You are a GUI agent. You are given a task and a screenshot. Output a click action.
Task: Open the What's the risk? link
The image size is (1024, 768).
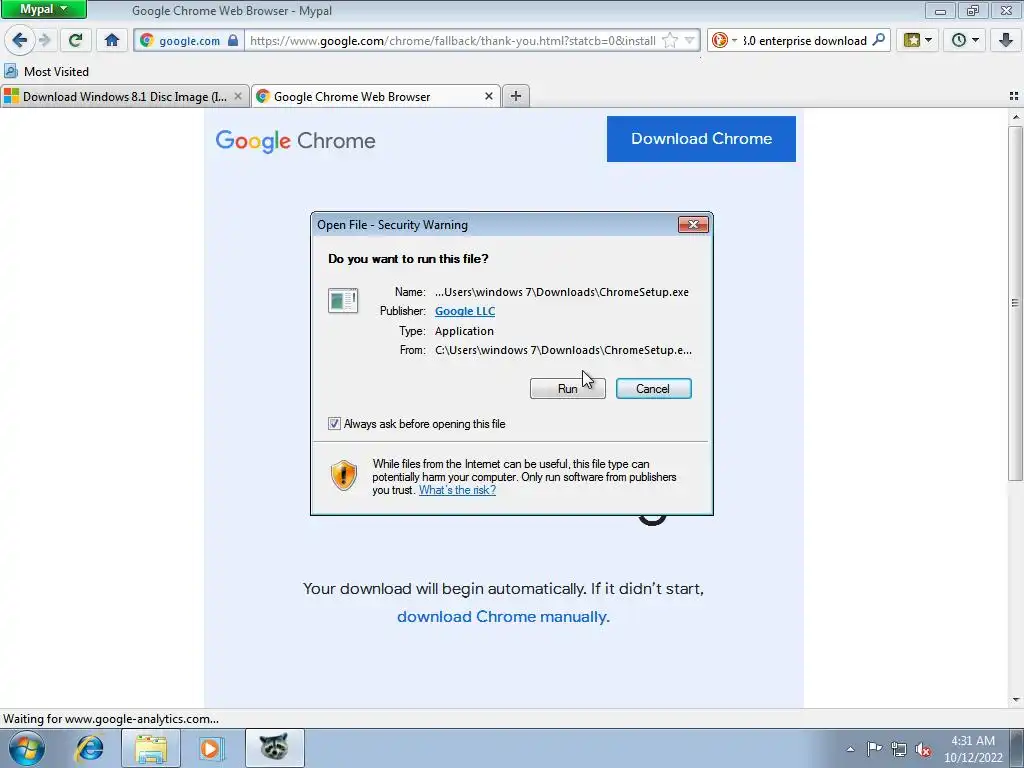pos(457,490)
